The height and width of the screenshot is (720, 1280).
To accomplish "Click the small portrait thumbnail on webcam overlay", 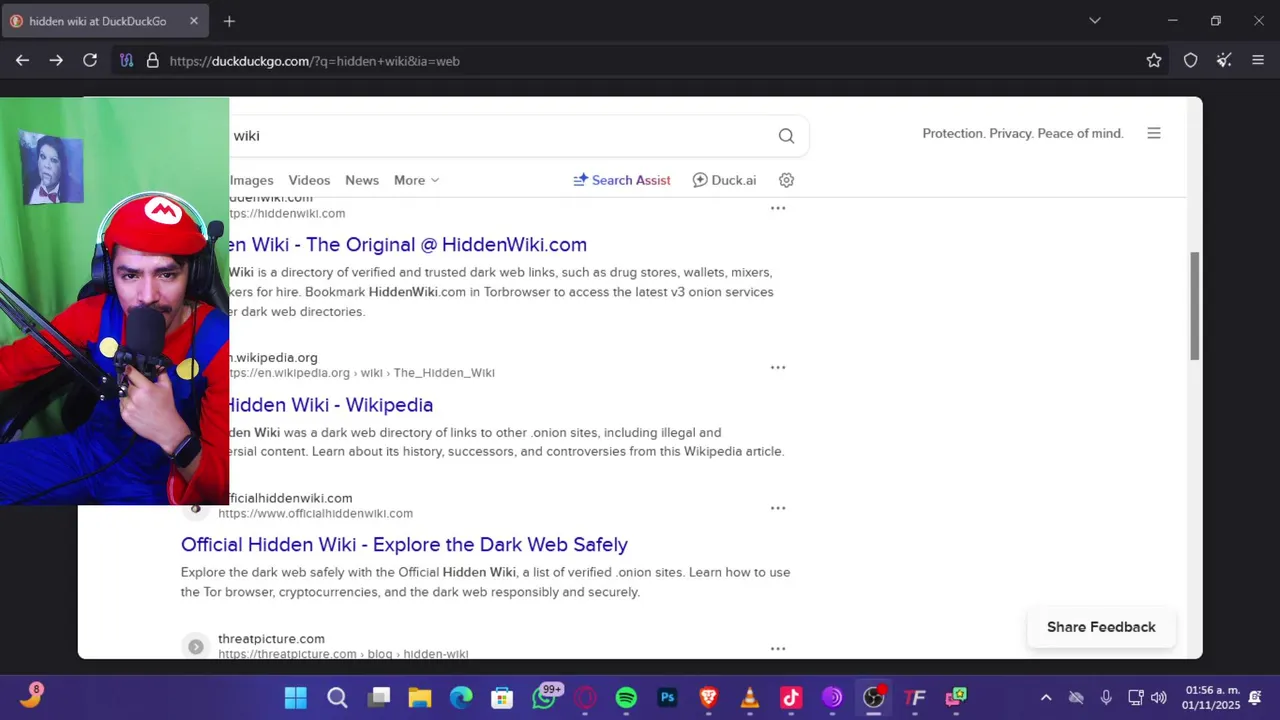I will (x=51, y=168).
